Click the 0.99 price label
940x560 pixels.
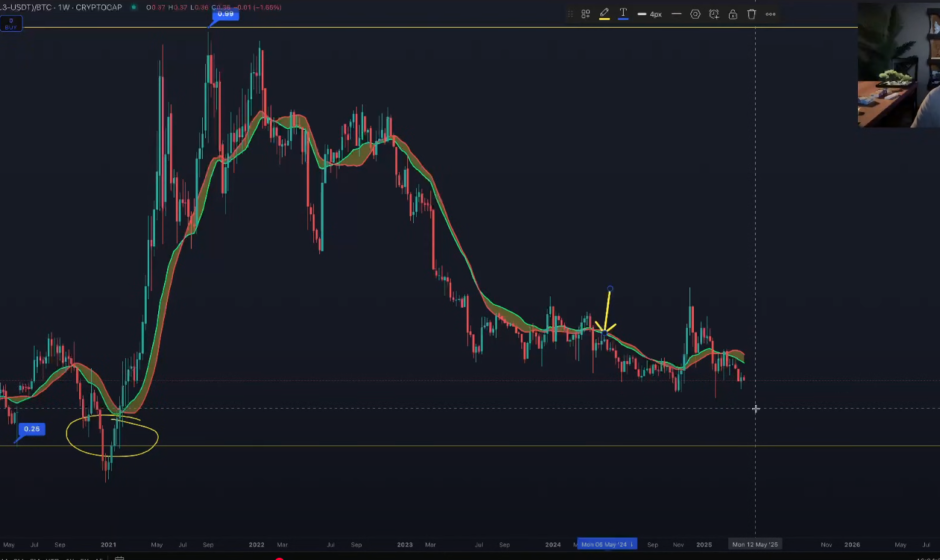pyautogui.click(x=226, y=14)
